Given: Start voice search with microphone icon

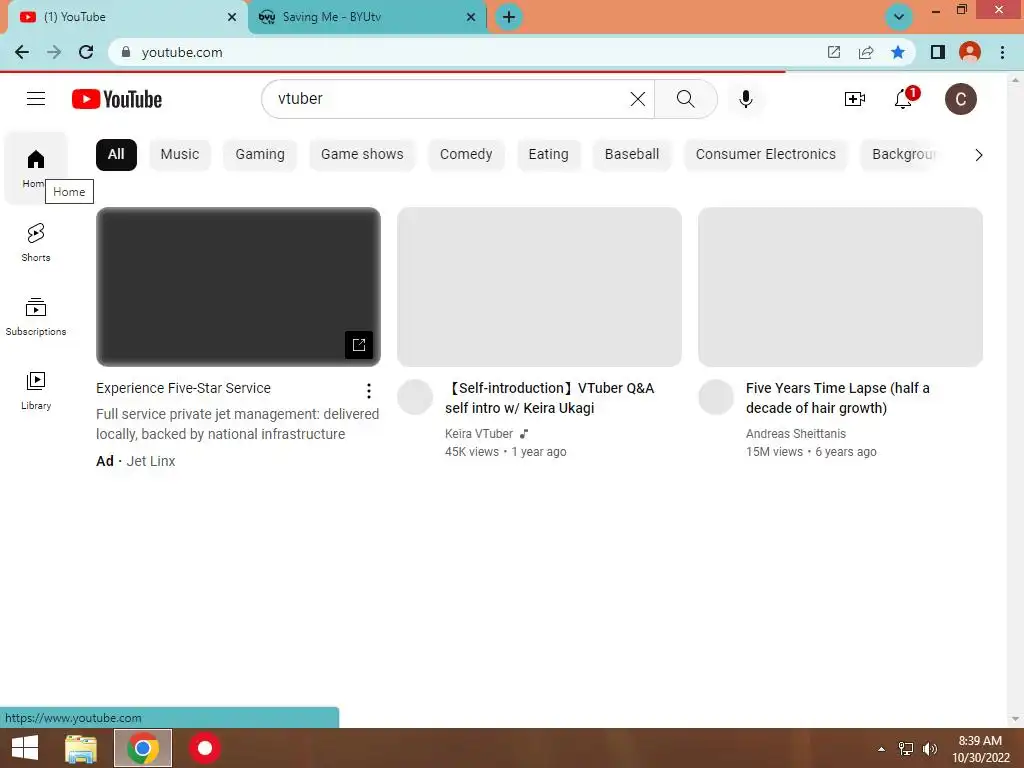Looking at the screenshot, I should [x=746, y=99].
